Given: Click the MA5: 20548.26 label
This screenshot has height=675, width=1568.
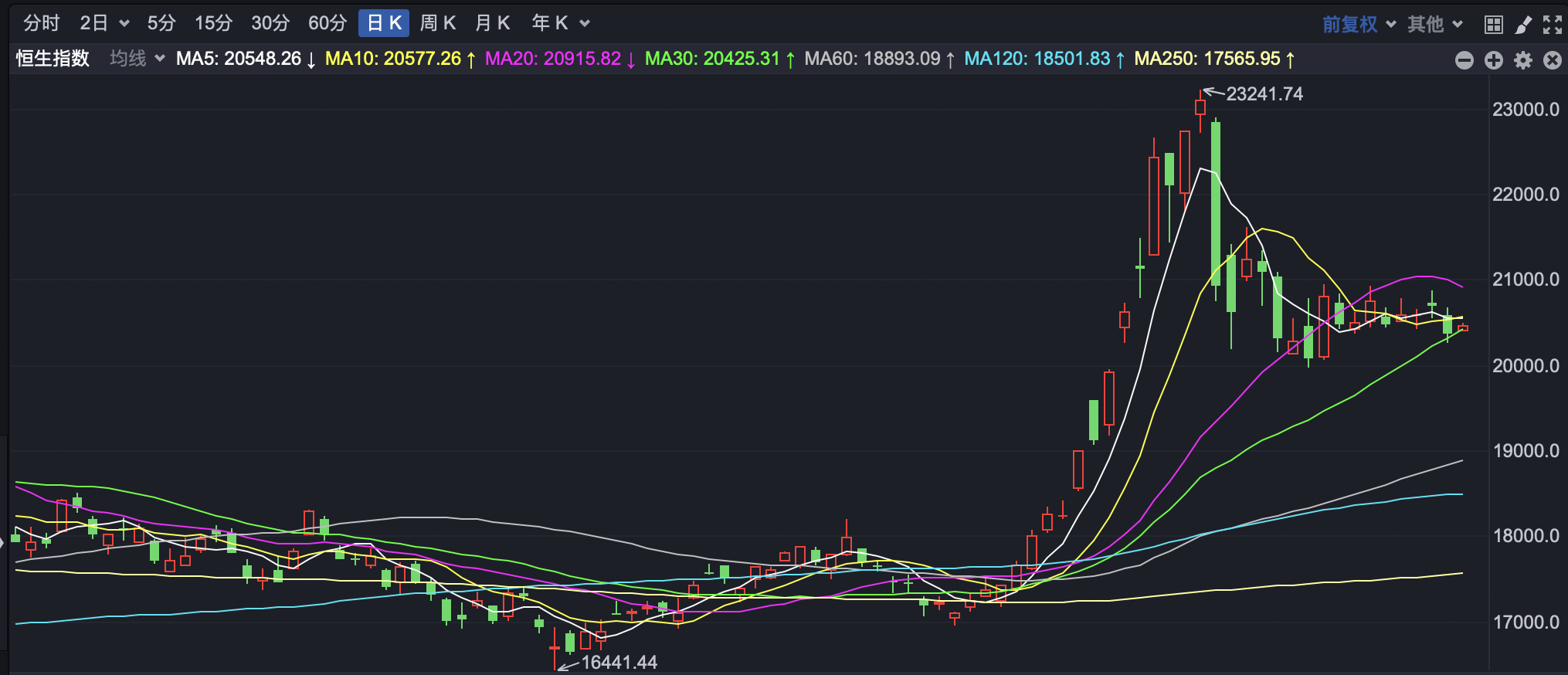Looking at the screenshot, I should (x=246, y=59).
